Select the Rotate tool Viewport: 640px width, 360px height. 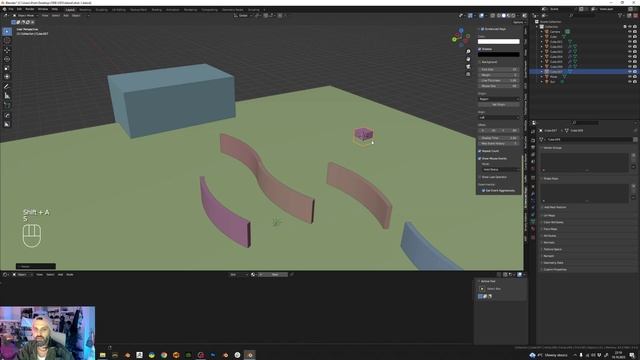[7, 59]
